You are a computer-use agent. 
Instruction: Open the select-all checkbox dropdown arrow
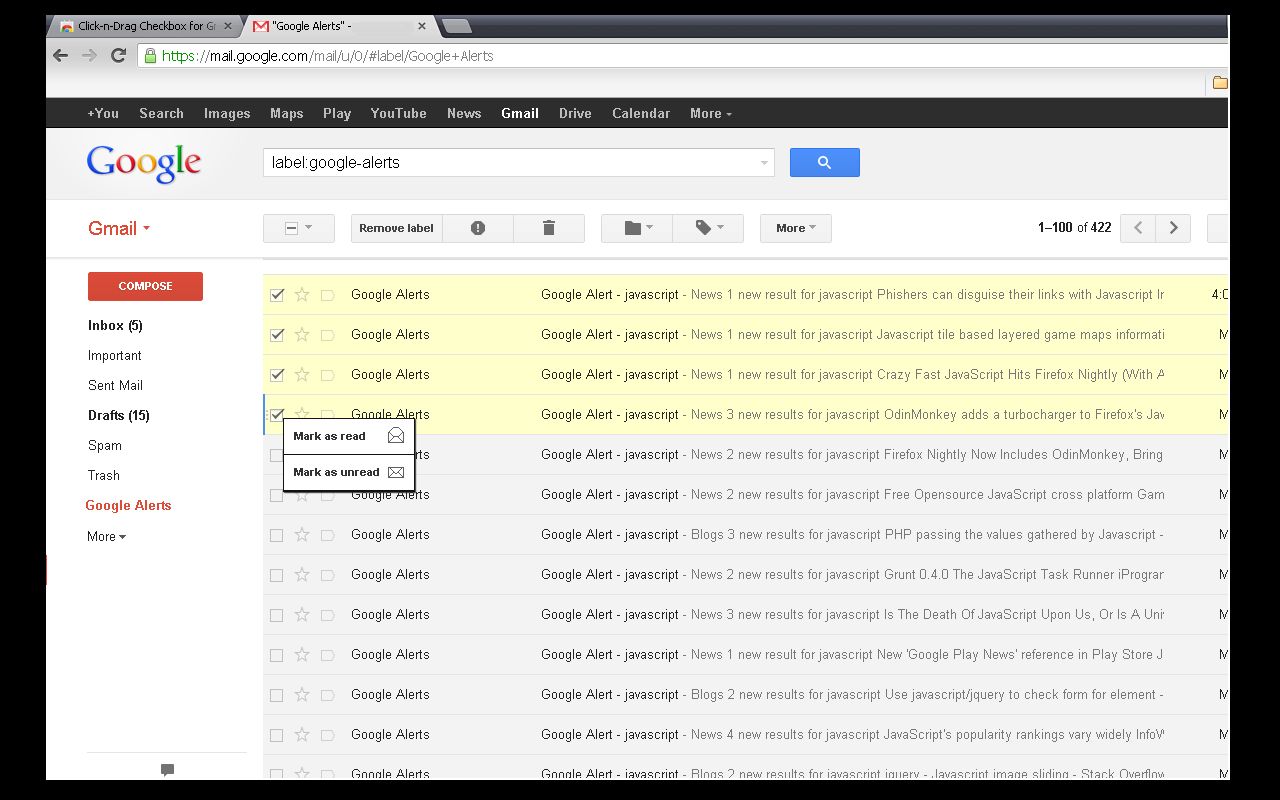point(309,228)
